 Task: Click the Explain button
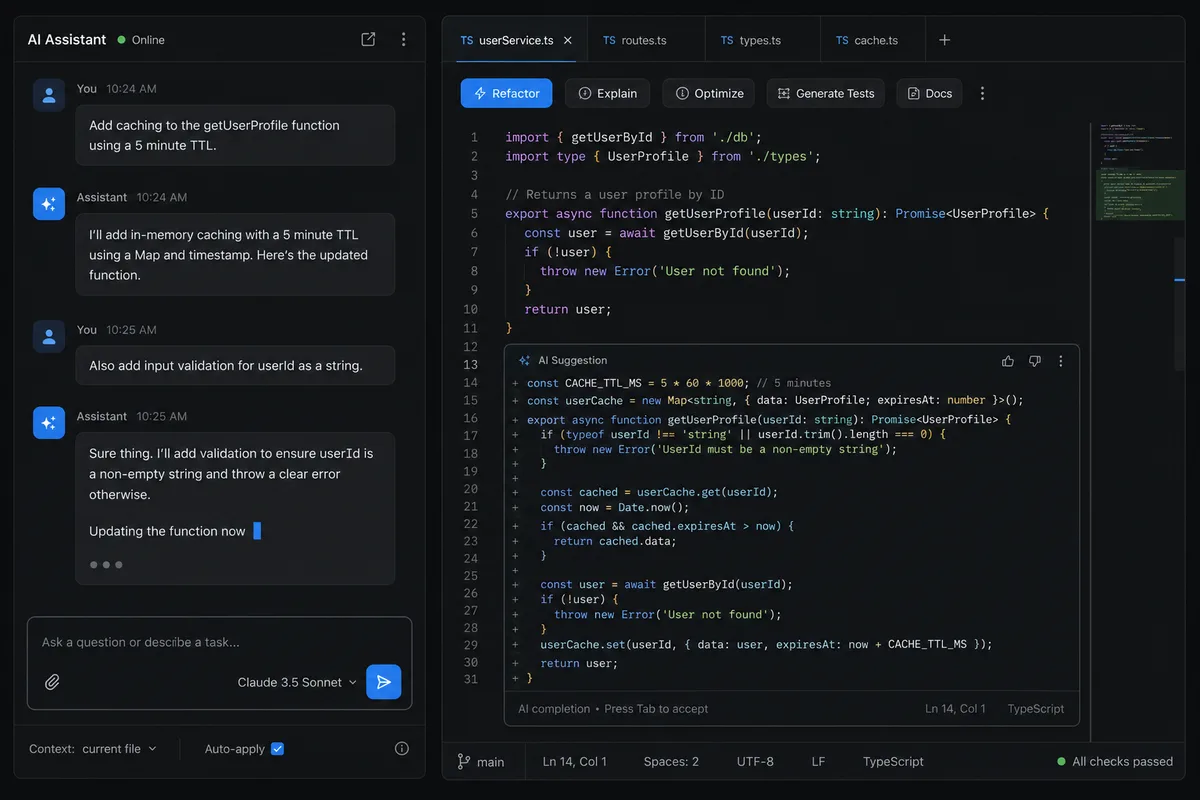pyautogui.click(x=608, y=93)
